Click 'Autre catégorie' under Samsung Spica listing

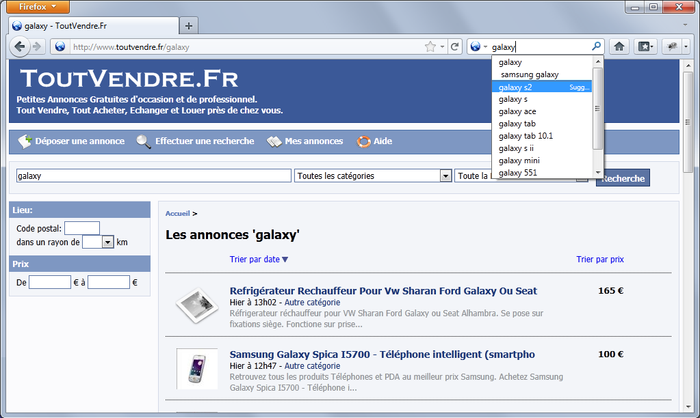click(x=312, y=366)
